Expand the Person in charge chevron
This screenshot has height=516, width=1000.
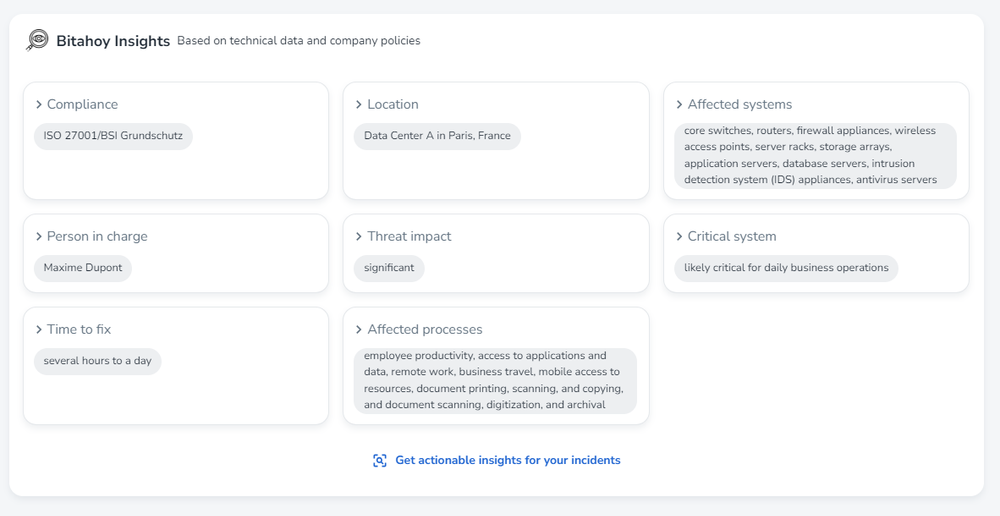pyautogui.click(x=39, y=237)
